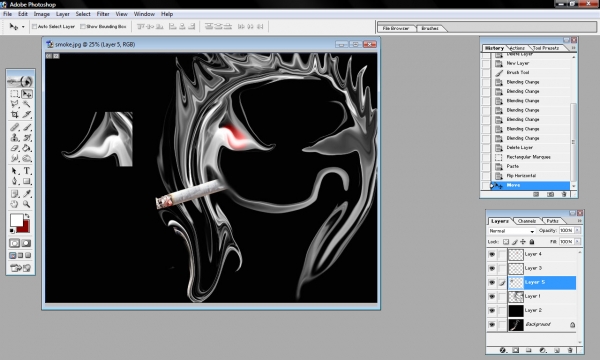Open the Brushes tab in palette well
This screenshot has width=600, height=360.
[x=430, y=28]
